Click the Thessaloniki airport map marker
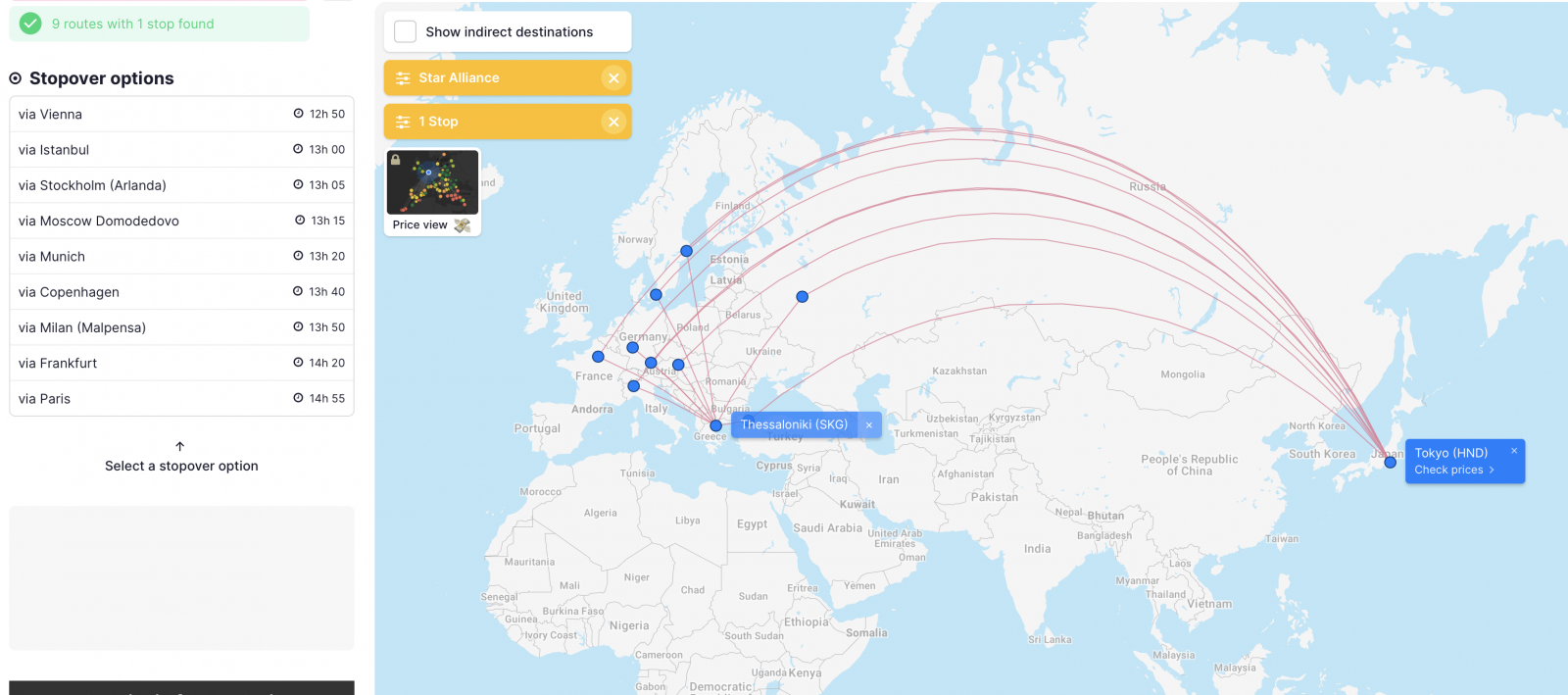Viewport: 1568px width, 695px height. [x=716, y=425]
